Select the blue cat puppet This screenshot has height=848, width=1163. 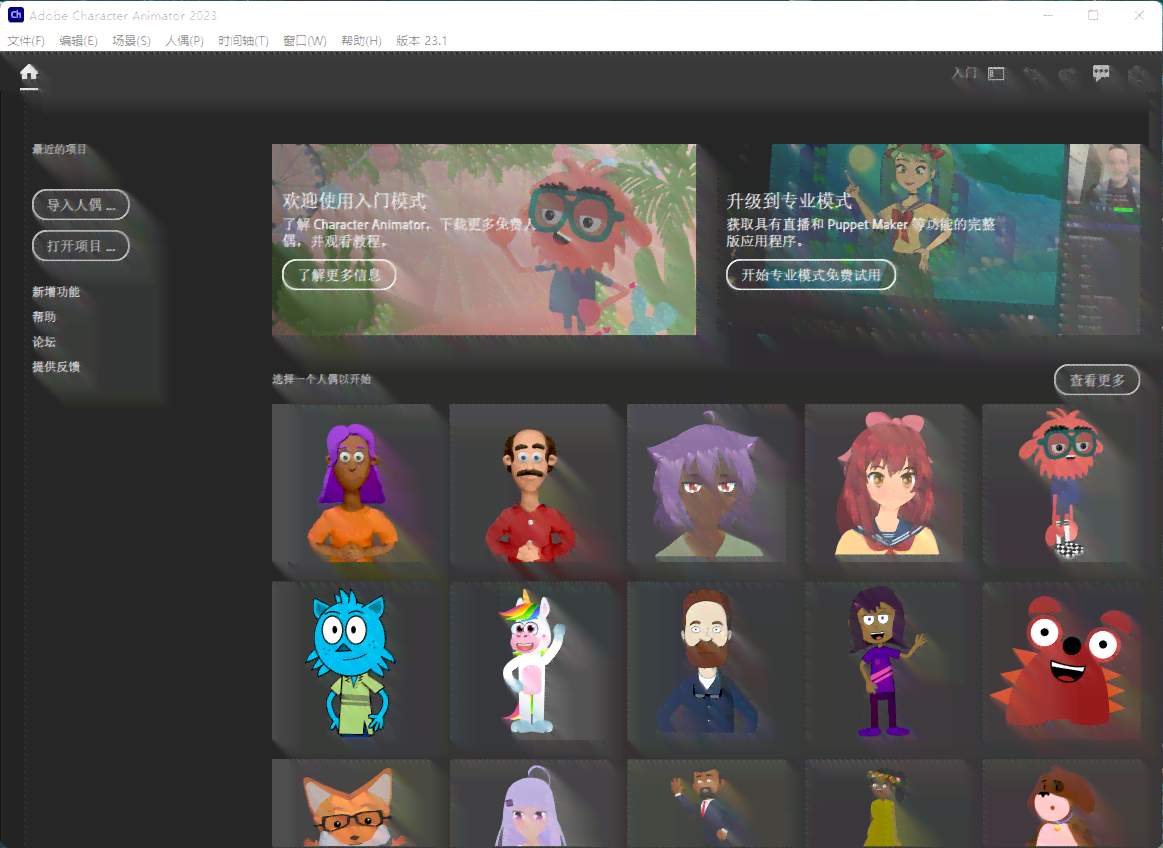coord(351,661)
